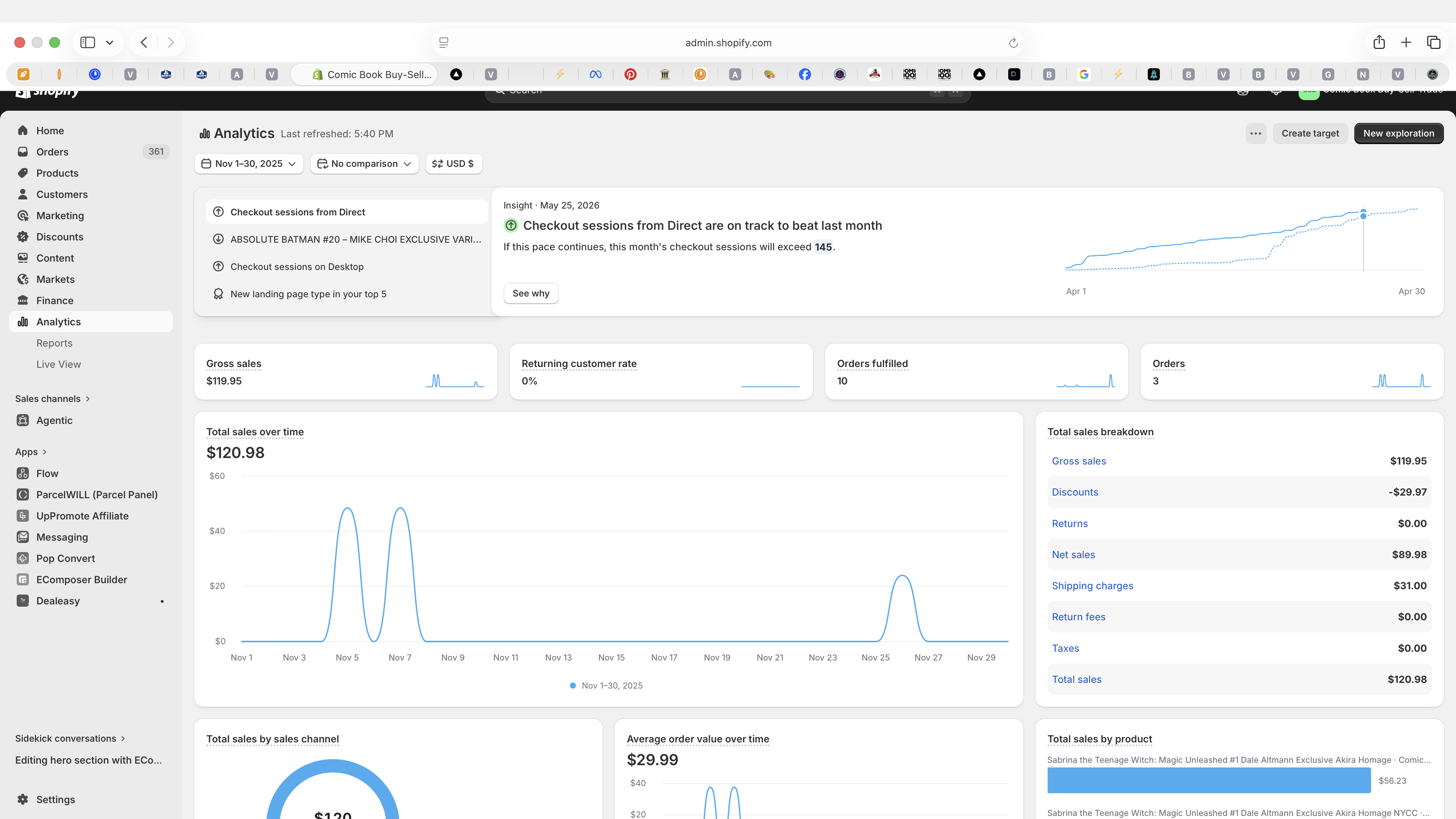Open the Nov 1–30, 2025 date picker

249,164
